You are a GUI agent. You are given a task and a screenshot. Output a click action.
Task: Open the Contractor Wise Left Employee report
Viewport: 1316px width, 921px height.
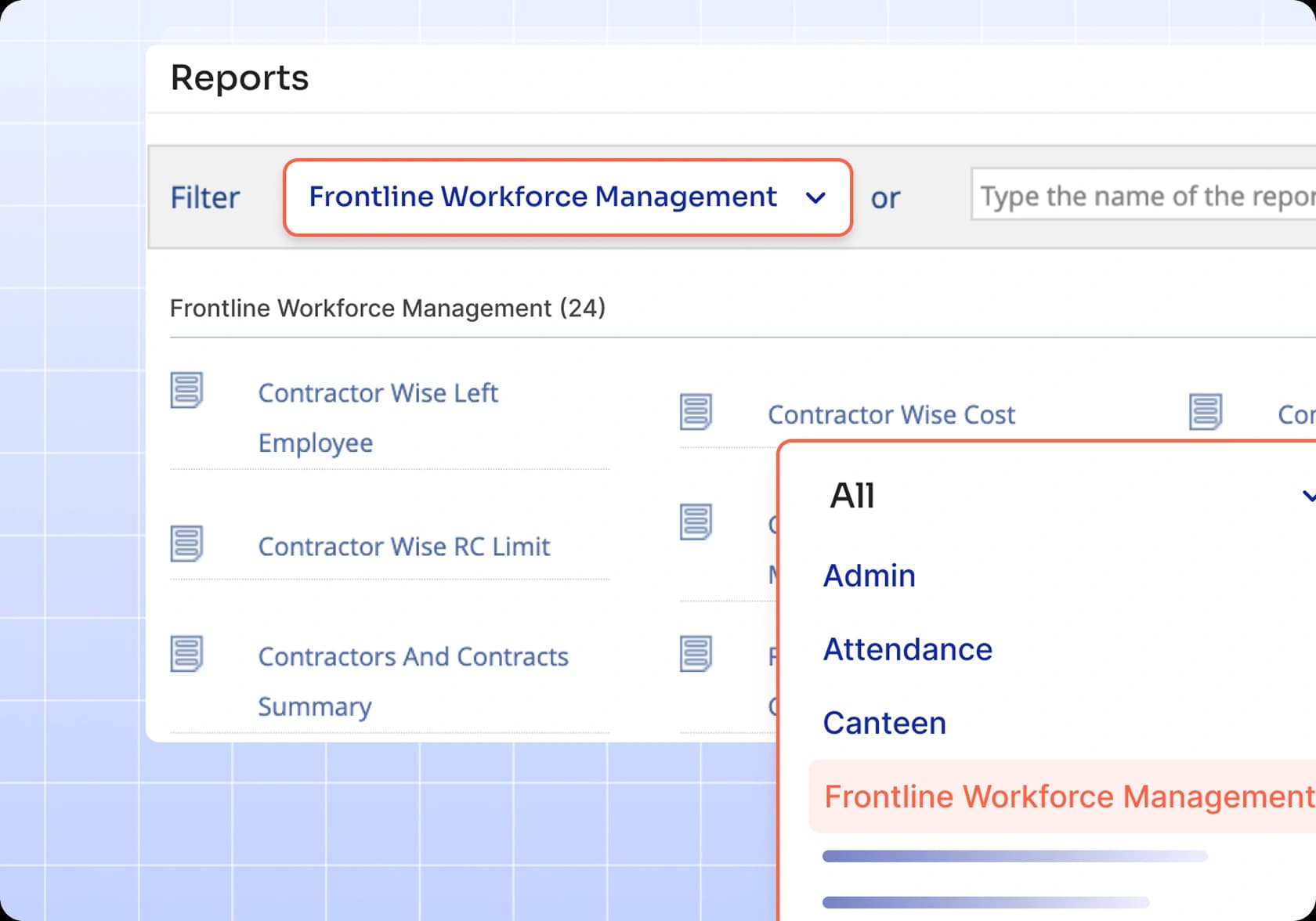coord(378,417)
